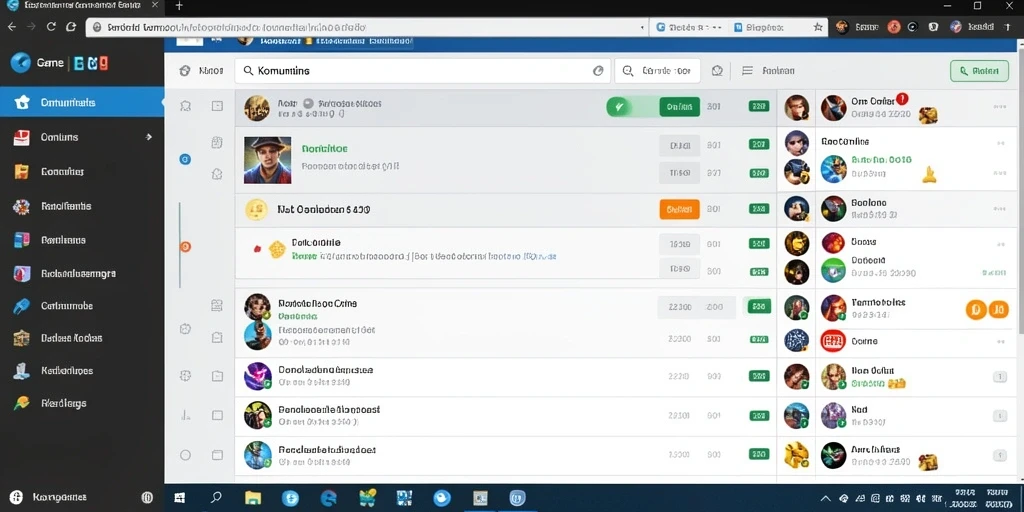Click the coin icon in Net row
The height and width of the screenshot is (512, 1024).
coord(255,210)
